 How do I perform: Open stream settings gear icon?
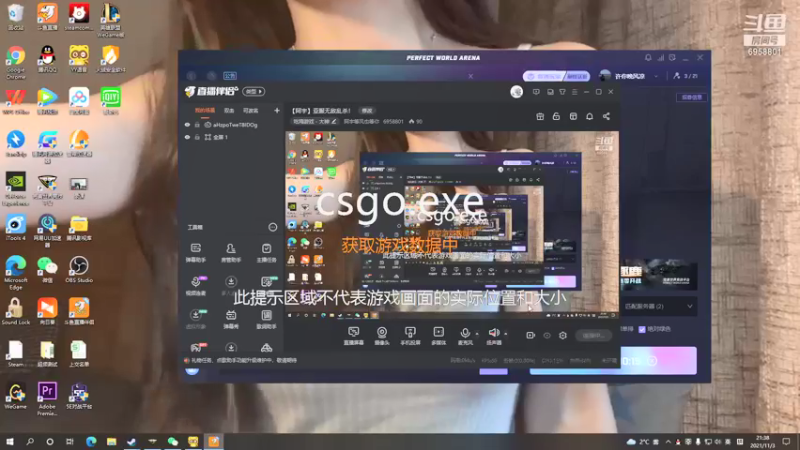click(x=563, y=335)
